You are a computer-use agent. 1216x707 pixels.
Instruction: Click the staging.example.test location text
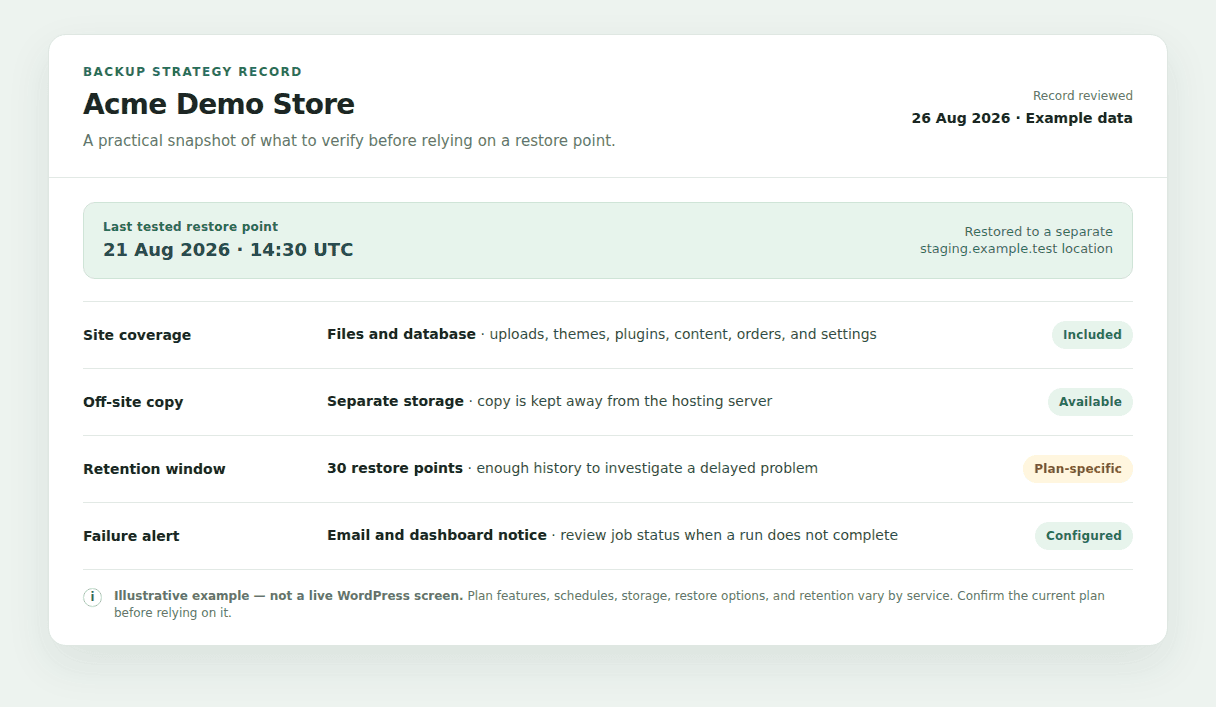1016,249
